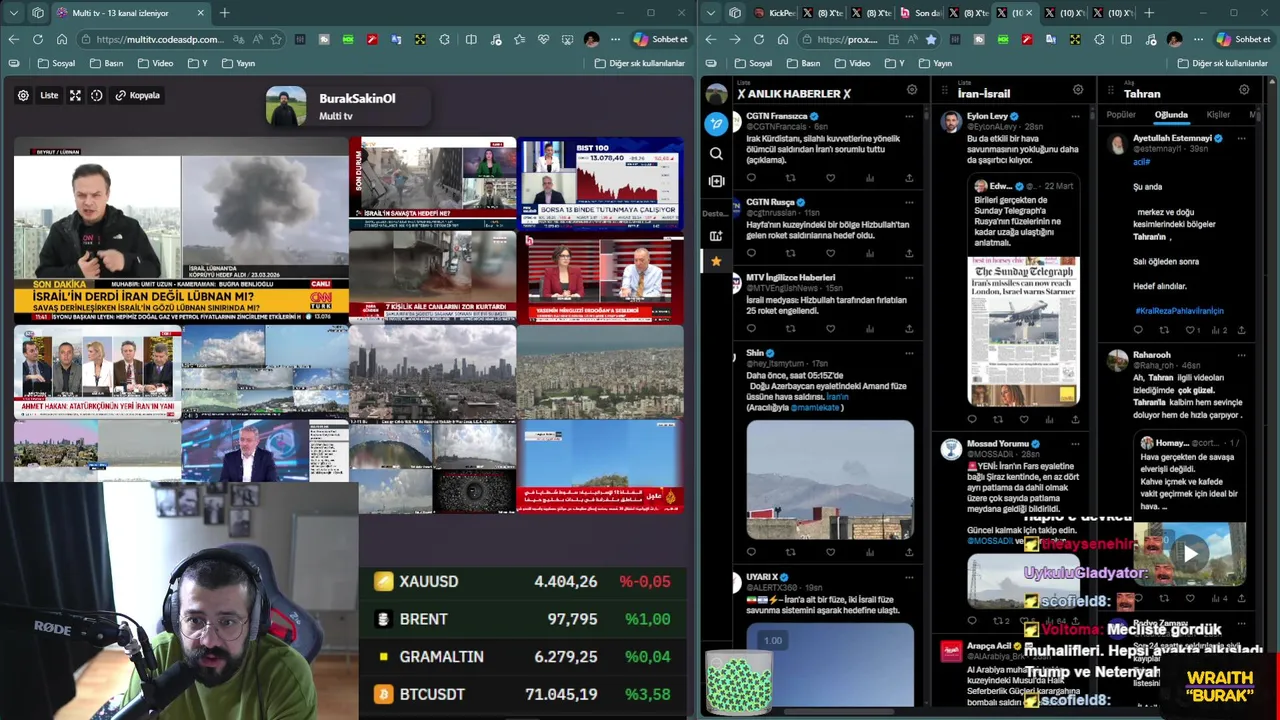
Task: Open @mamlekate mention in Shin post
Action: (x=816, y=407)
